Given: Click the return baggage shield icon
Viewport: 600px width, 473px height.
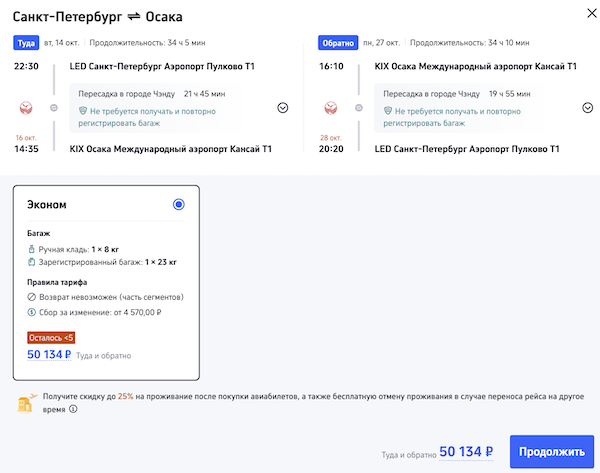Looking at the screenshot, I should click(383, 111).
